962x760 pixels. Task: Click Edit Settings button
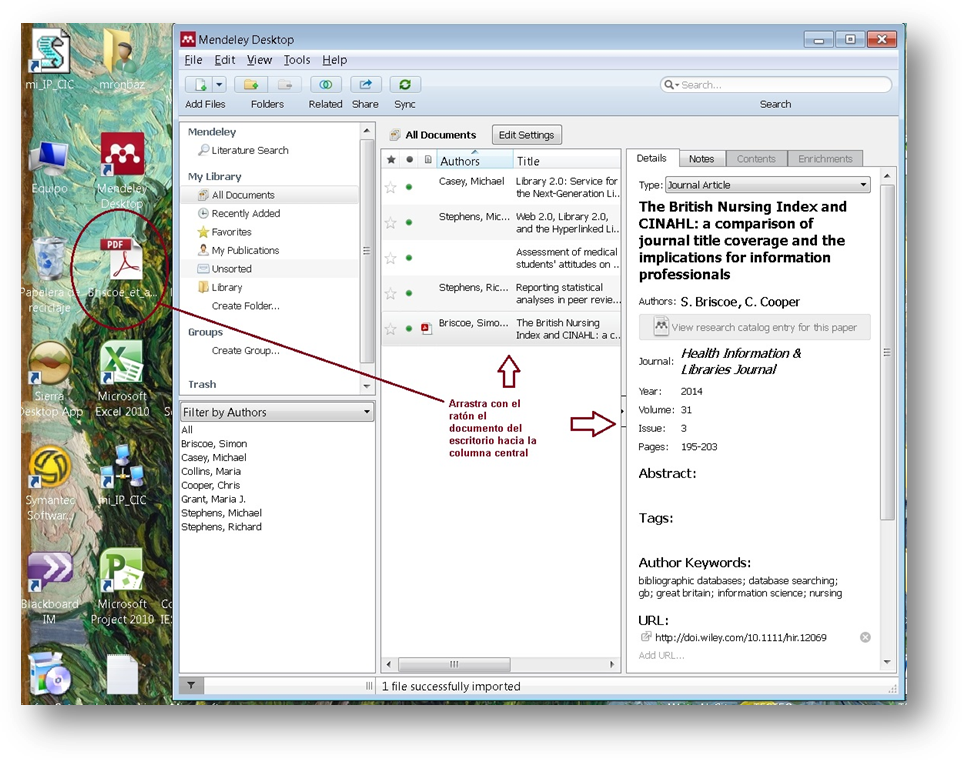[526, 135]
